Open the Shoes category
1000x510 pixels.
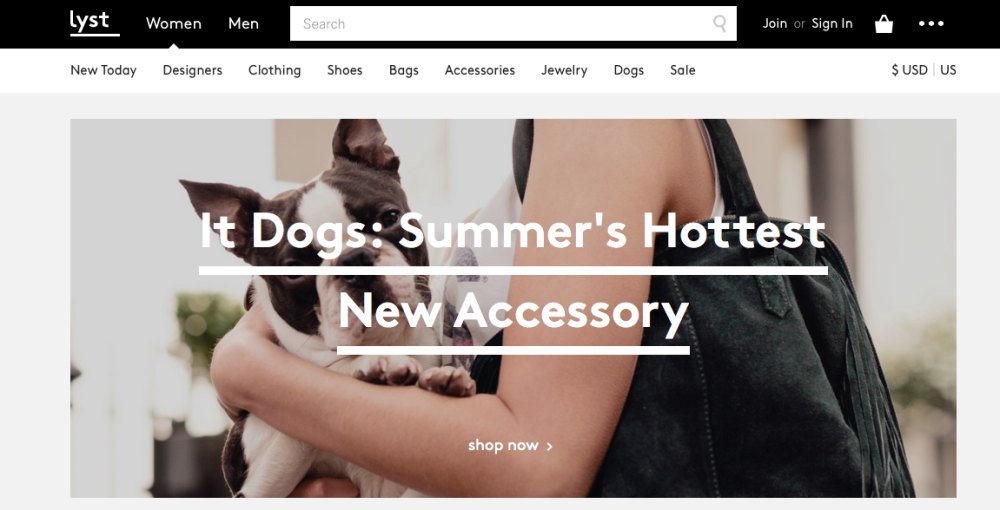pos(344,70)
